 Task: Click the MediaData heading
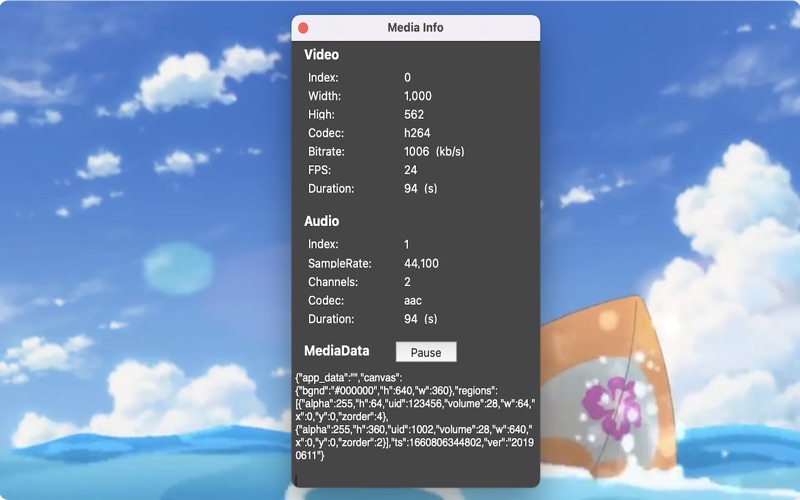point(337,351)
